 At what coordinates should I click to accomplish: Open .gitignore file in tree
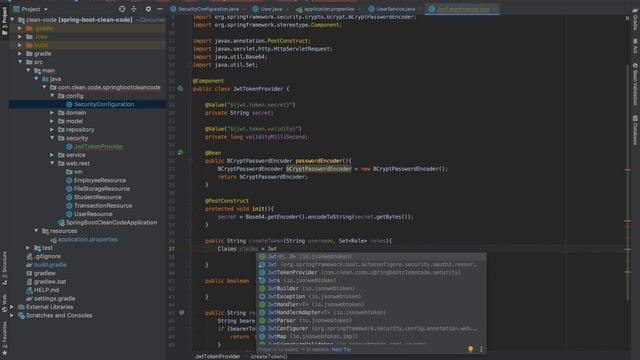47,256
